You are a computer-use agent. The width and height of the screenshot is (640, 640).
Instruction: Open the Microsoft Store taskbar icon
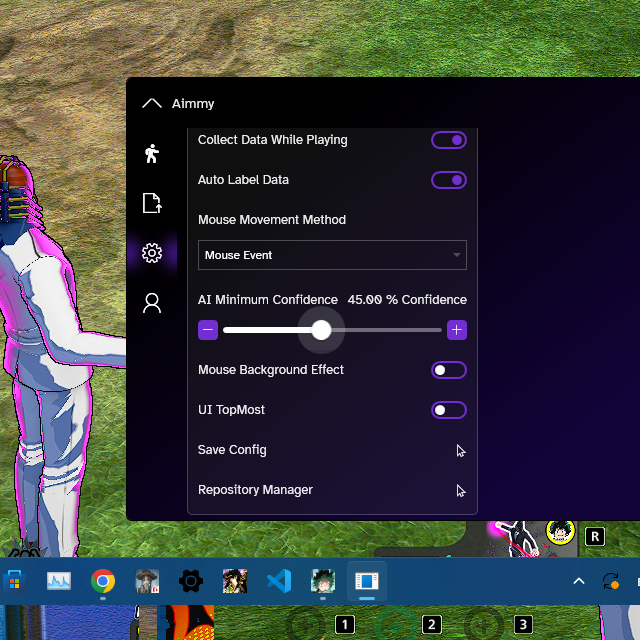tap(15, 581)
